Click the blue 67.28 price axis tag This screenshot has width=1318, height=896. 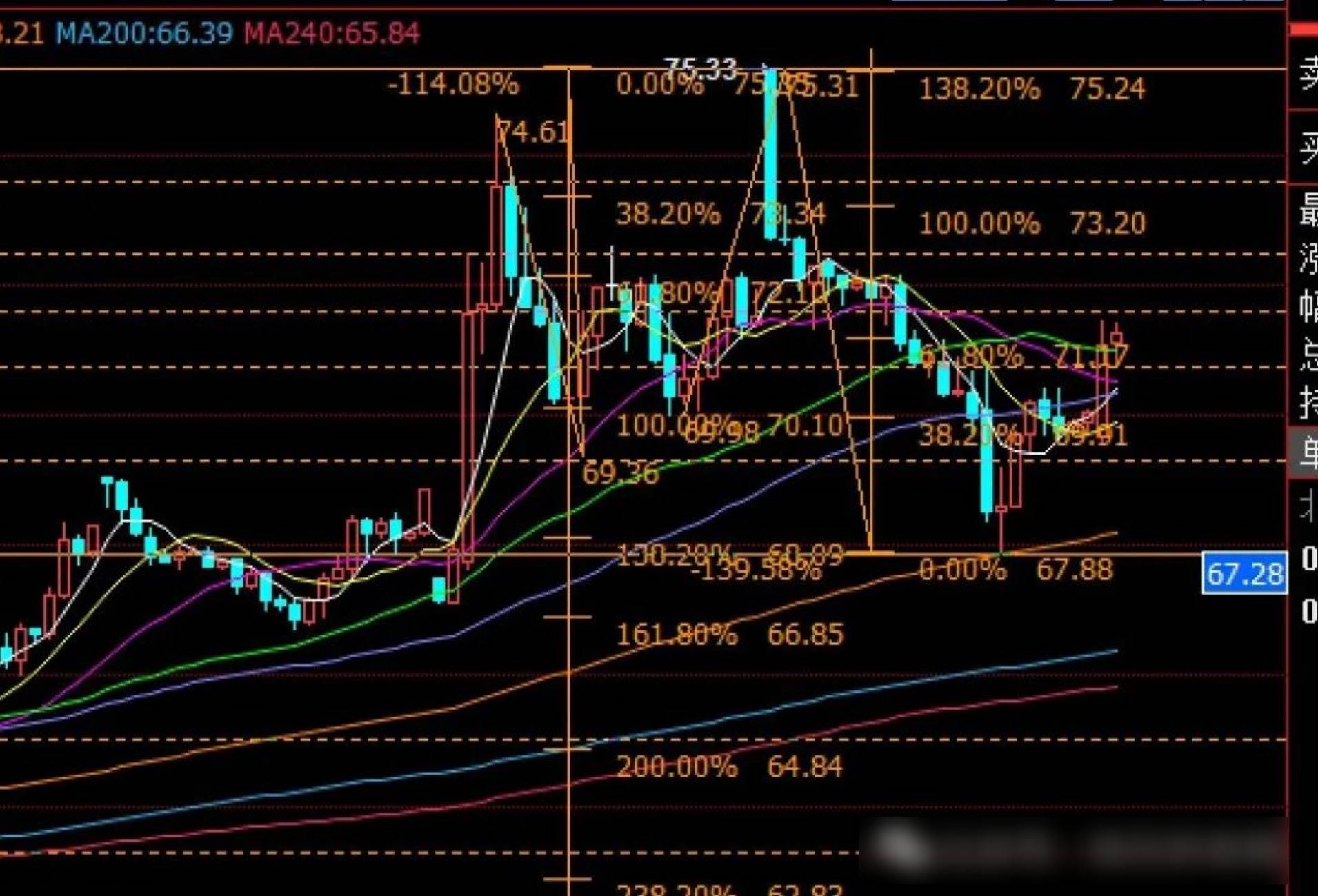(1244, 574)
